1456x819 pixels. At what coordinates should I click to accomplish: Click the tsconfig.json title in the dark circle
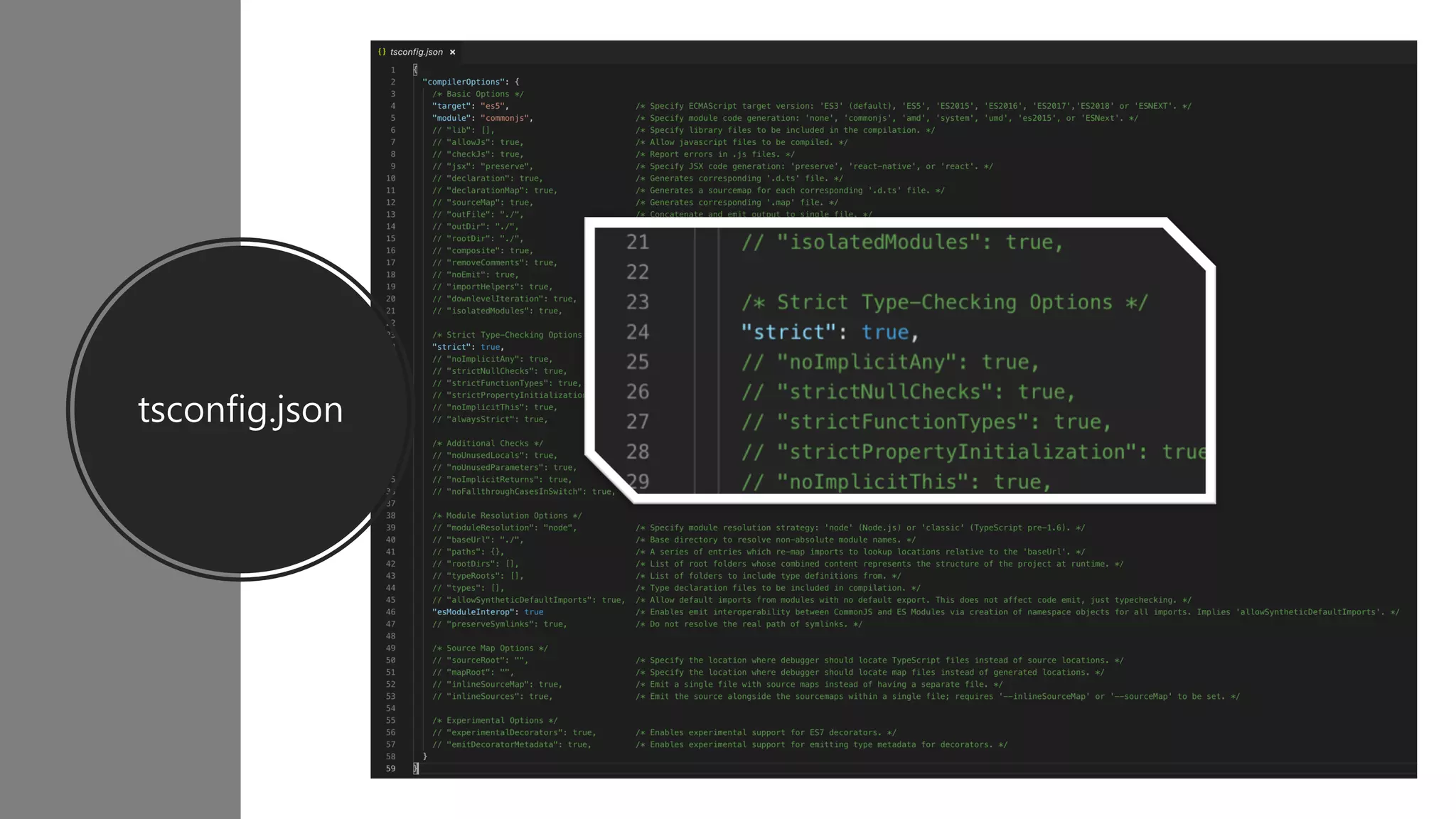pos(240,410)
